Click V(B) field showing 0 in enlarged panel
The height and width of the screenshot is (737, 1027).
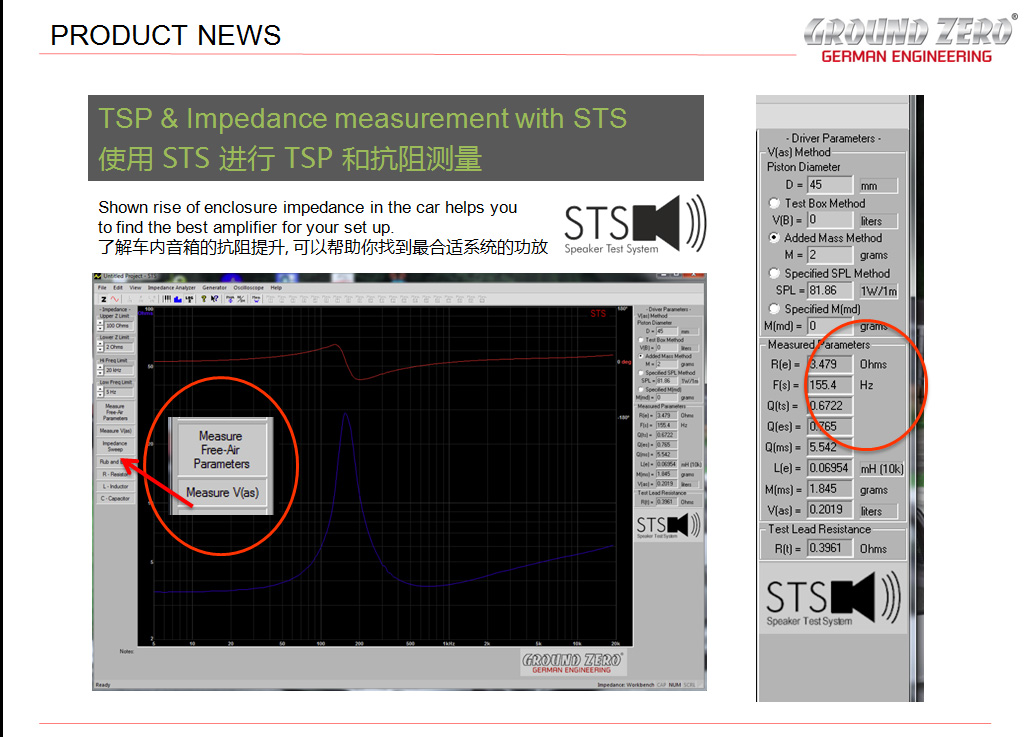tap(830, 220)
